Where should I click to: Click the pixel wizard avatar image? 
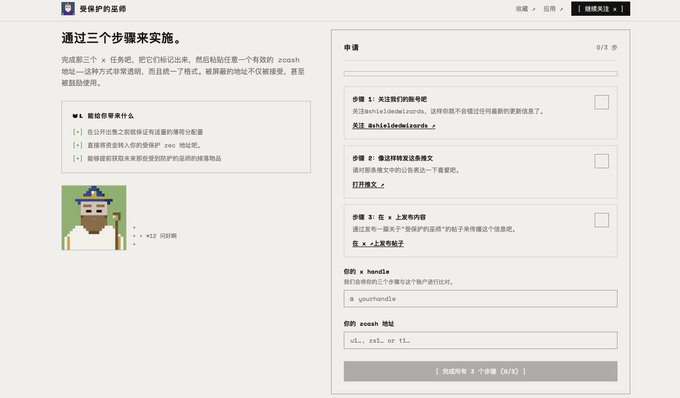pyautogui.click(x=94, y=218)
